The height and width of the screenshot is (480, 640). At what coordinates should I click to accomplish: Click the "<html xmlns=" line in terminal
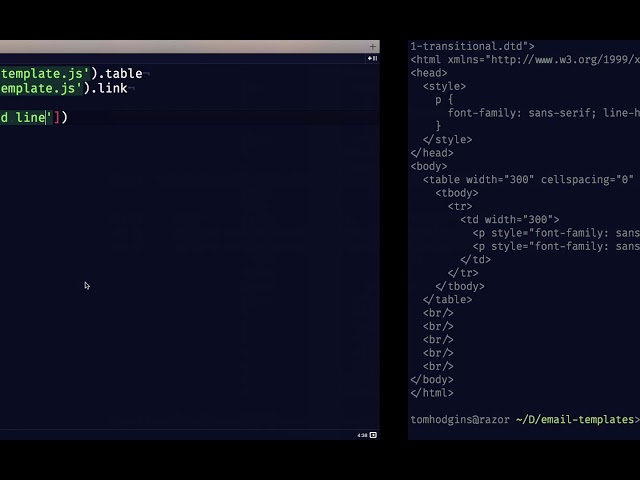(525, 60)
